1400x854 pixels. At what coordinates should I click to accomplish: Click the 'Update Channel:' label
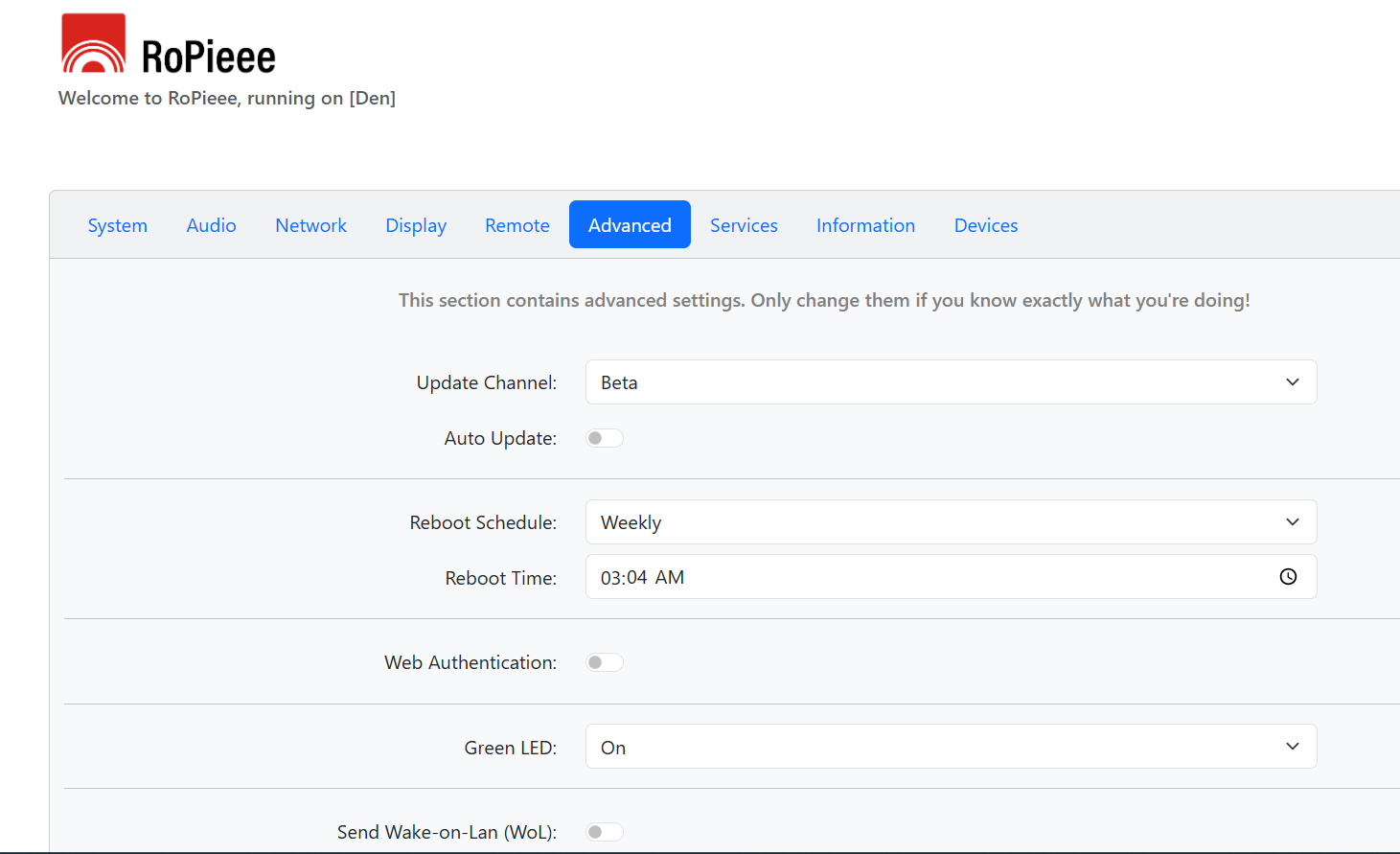point(487,382)
